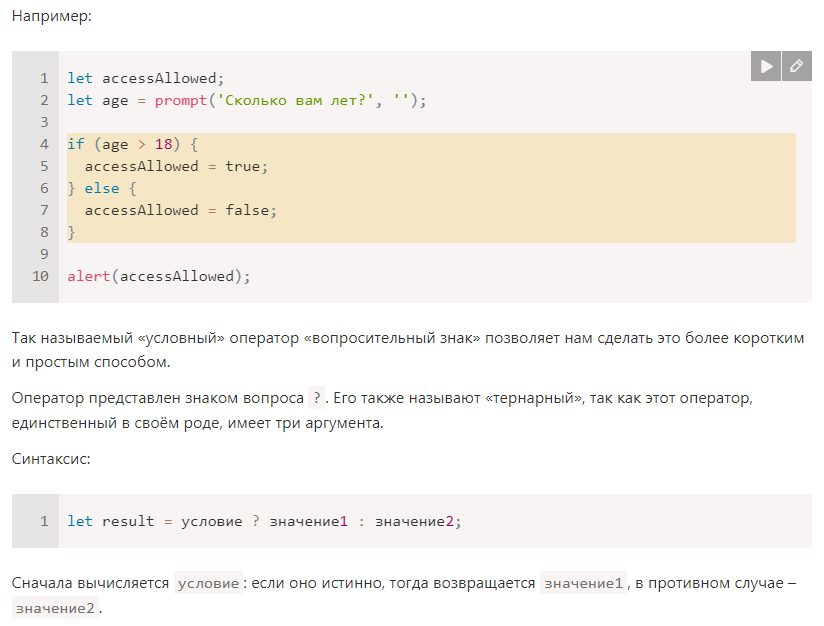Viewport: 824px width, 626px height.
Task: Click inline code 'значение2' at bottom
Action: (x=55, y=608)
